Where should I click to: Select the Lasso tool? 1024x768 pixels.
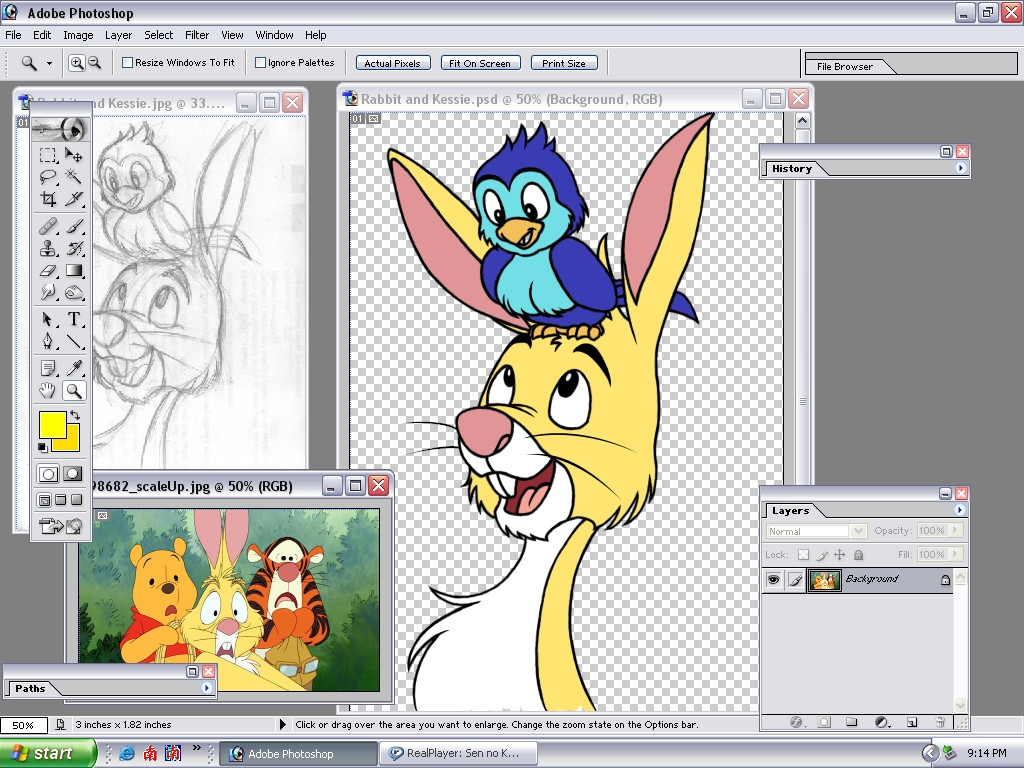coord(48,176)
